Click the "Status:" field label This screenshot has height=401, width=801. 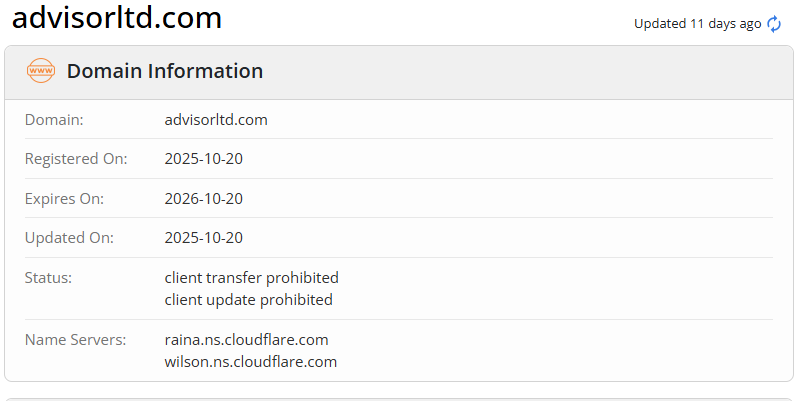point(49,278)
